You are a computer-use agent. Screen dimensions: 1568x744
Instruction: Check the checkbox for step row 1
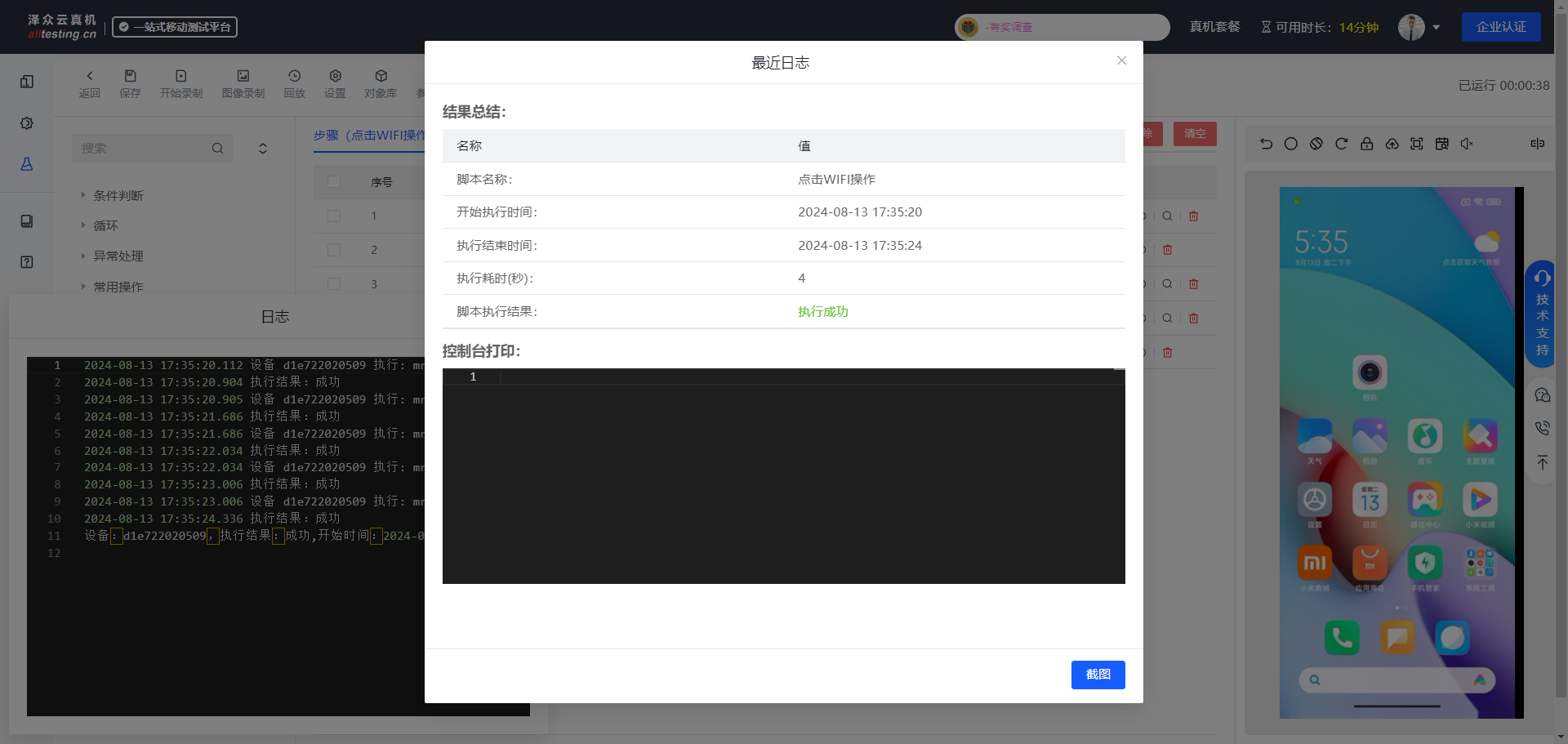coord(334,216)
